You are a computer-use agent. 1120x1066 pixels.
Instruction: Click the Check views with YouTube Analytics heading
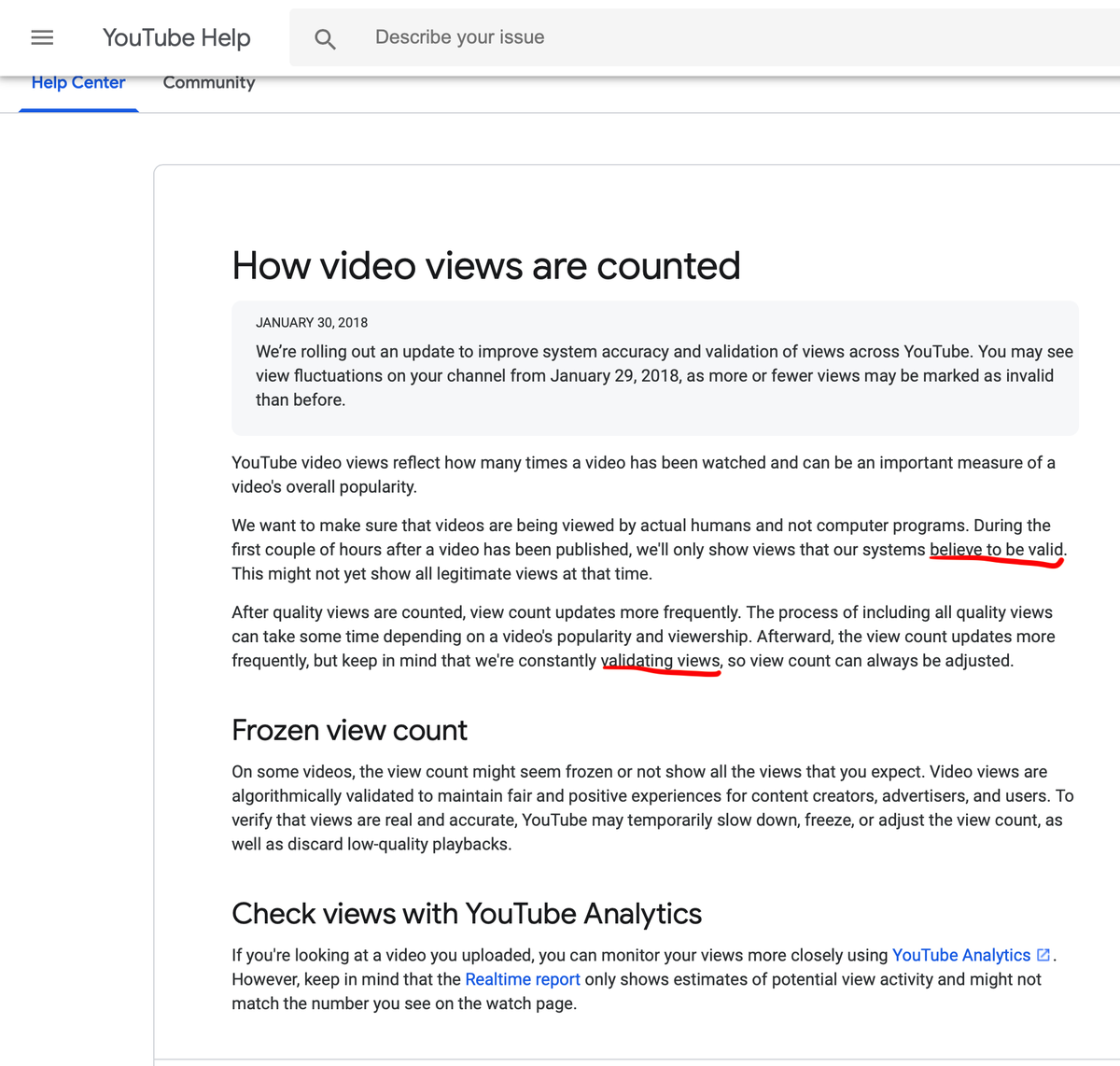(467, 913)
